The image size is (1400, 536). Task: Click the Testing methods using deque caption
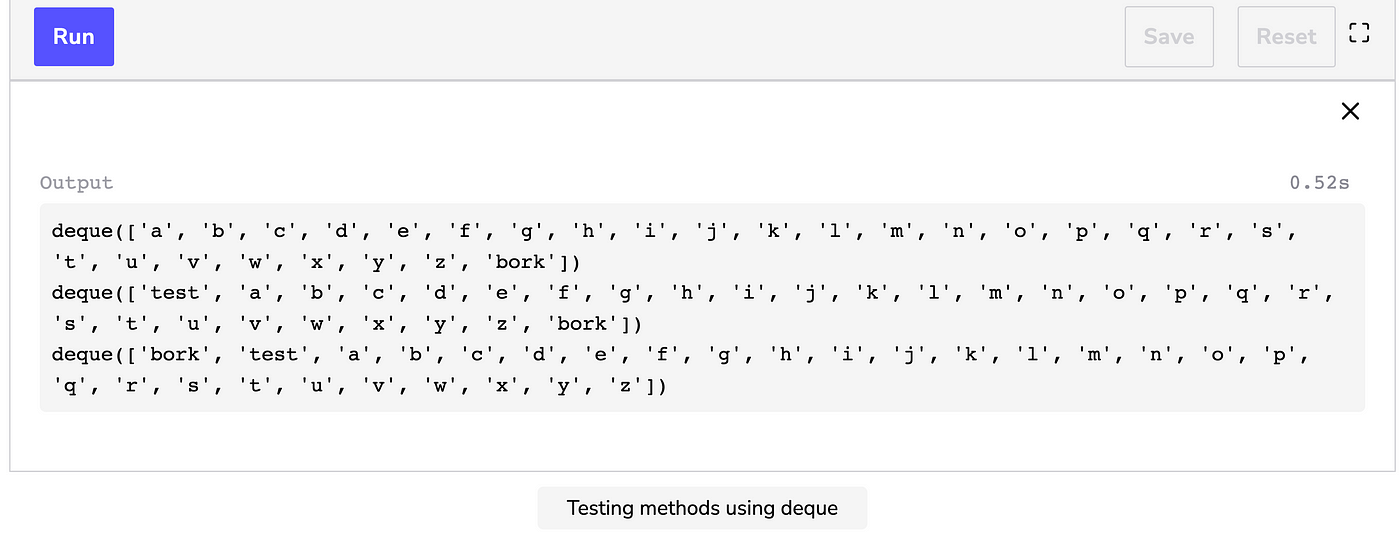tap(702, 508)
